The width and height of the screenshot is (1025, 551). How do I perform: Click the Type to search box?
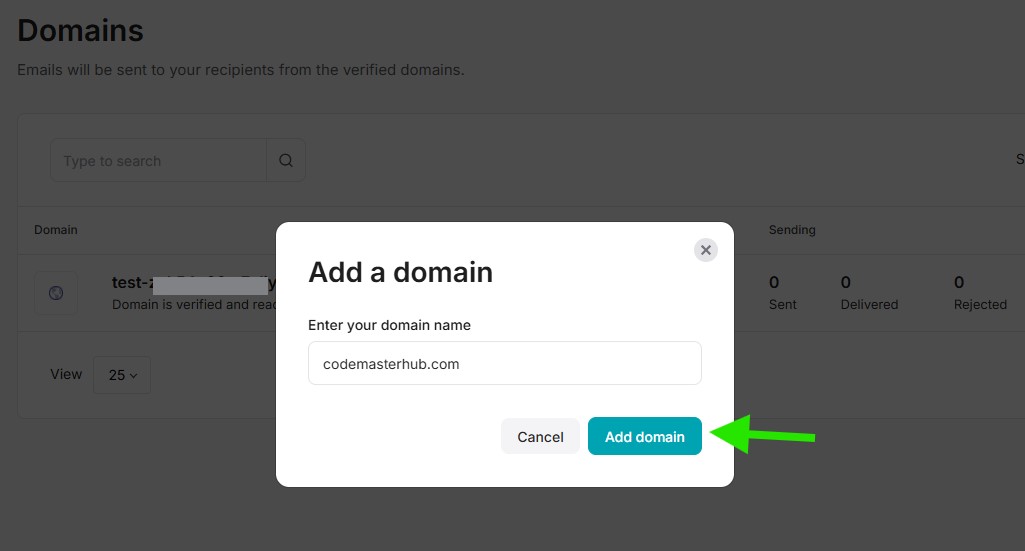pos(158,160)
